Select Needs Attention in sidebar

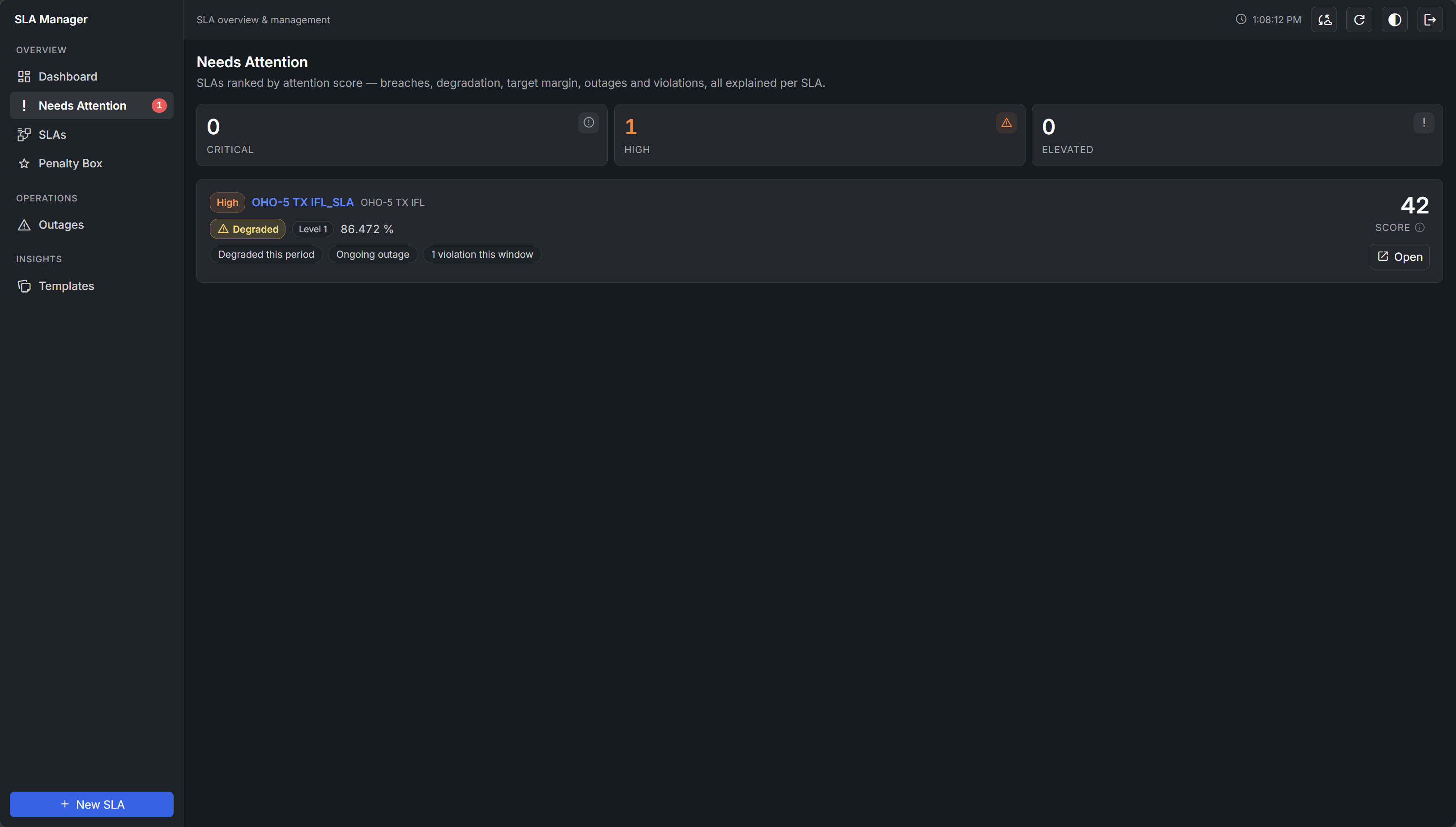tap(91, 106)
